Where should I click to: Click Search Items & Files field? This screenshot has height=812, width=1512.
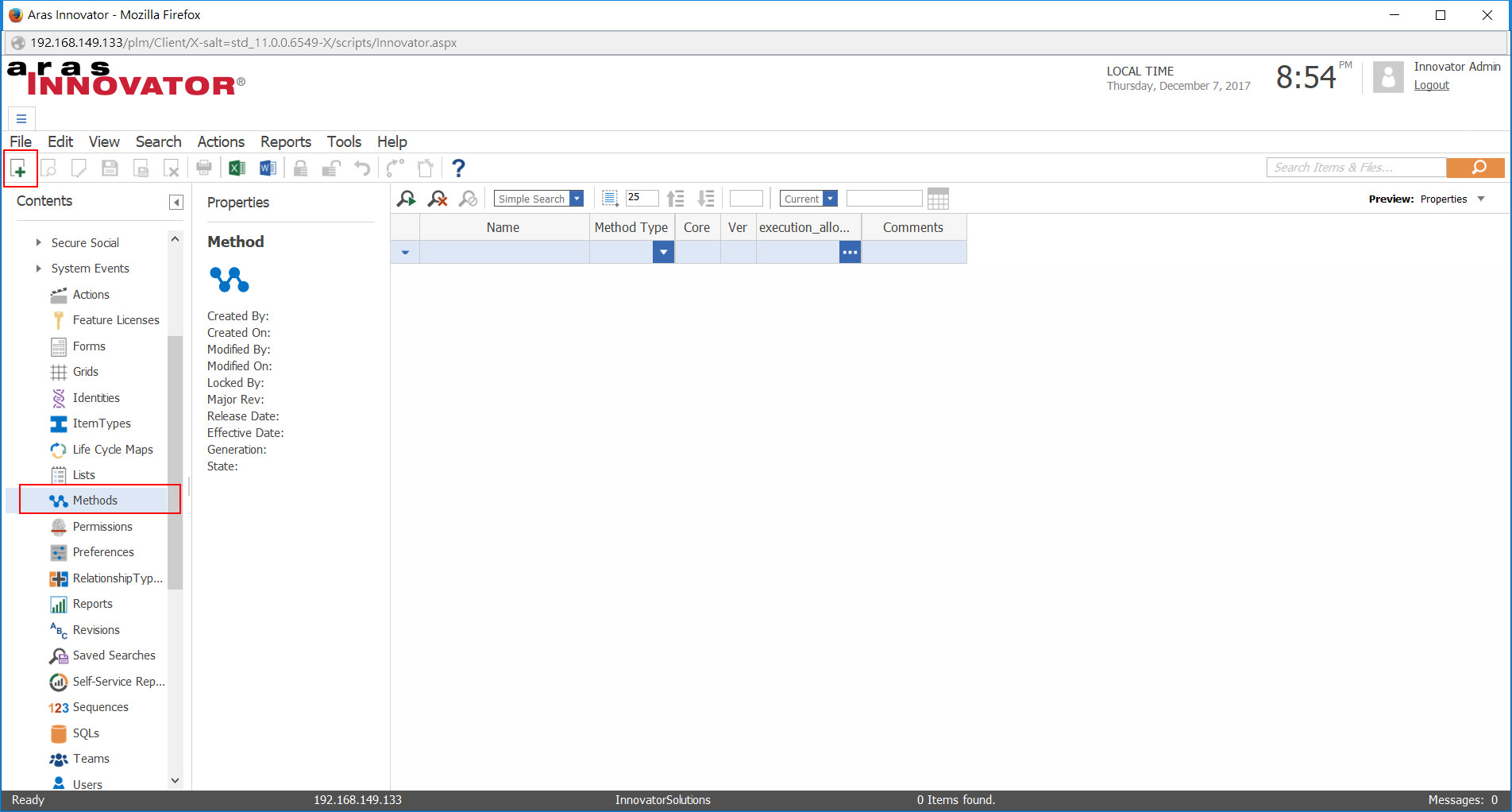[x=1356, y=168]
